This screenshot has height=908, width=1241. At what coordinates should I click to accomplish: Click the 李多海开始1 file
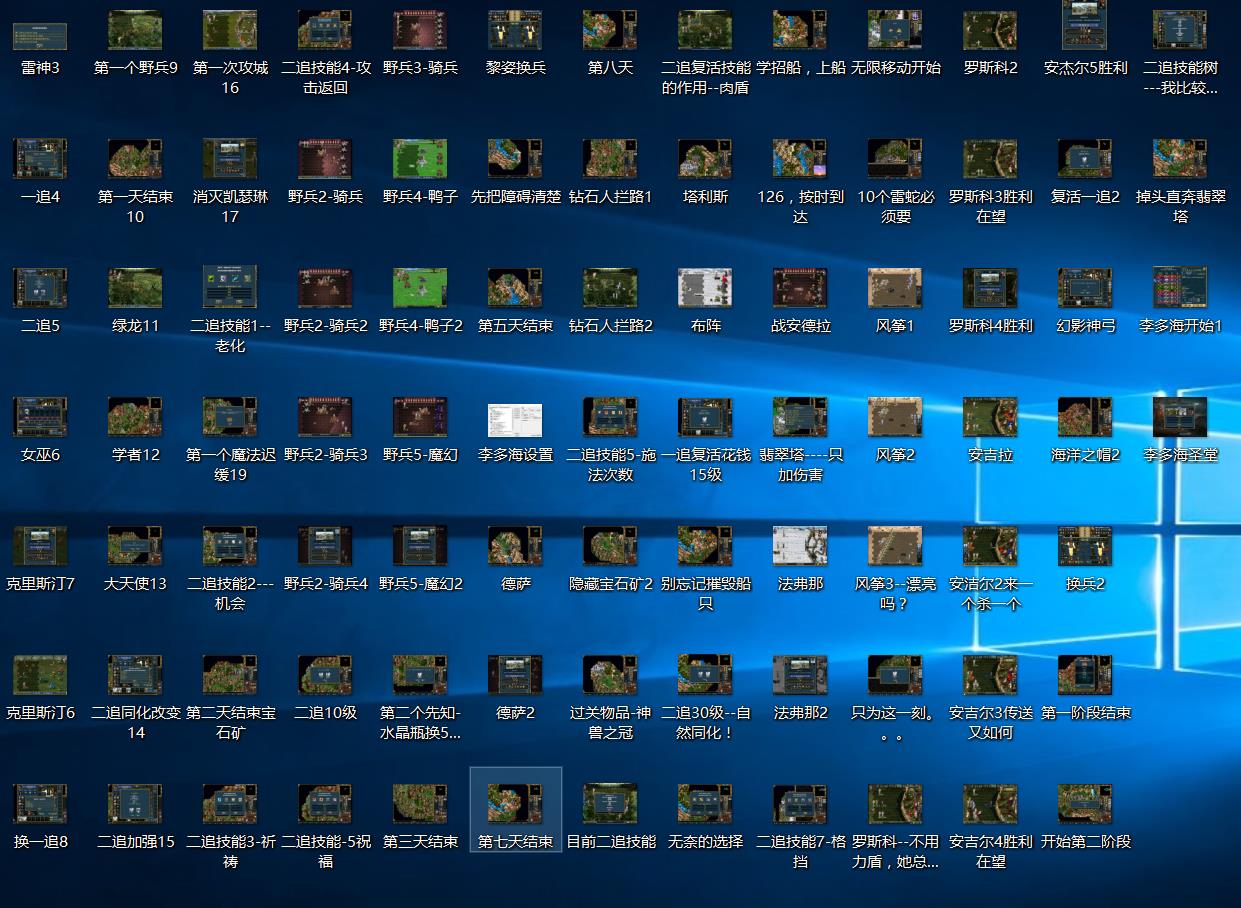pos(1180,289)
